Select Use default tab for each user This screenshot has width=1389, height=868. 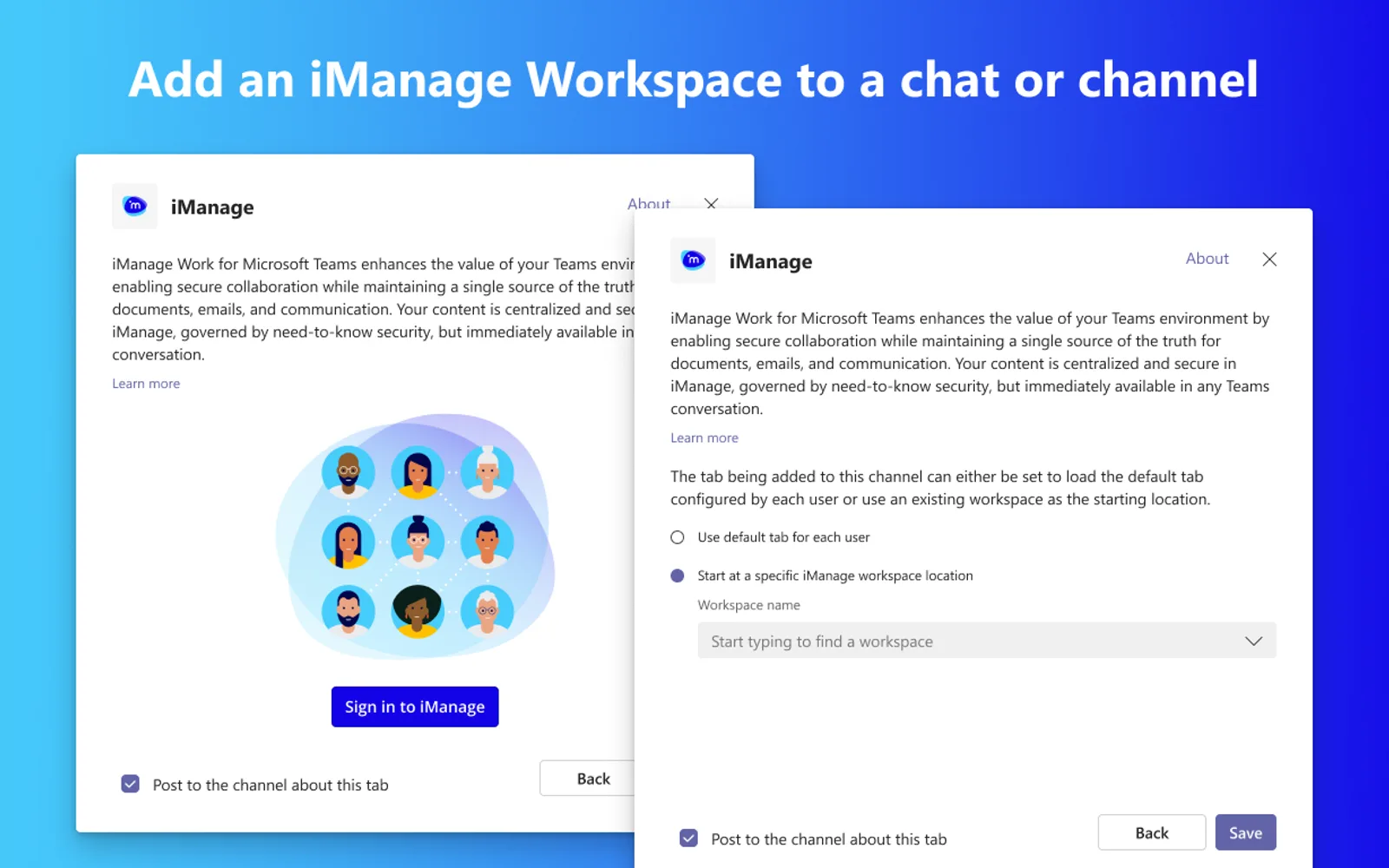[677, 537]
